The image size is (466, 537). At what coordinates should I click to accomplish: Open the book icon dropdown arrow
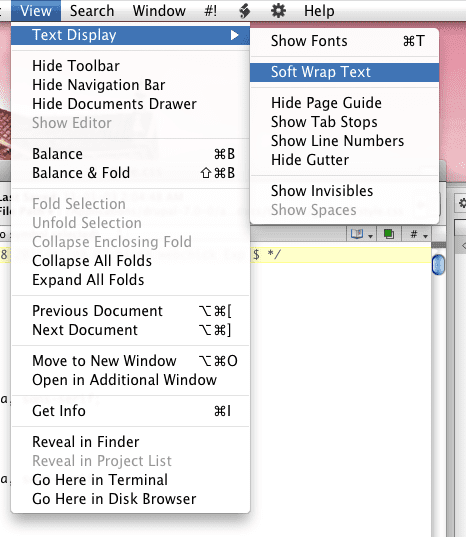370,236
